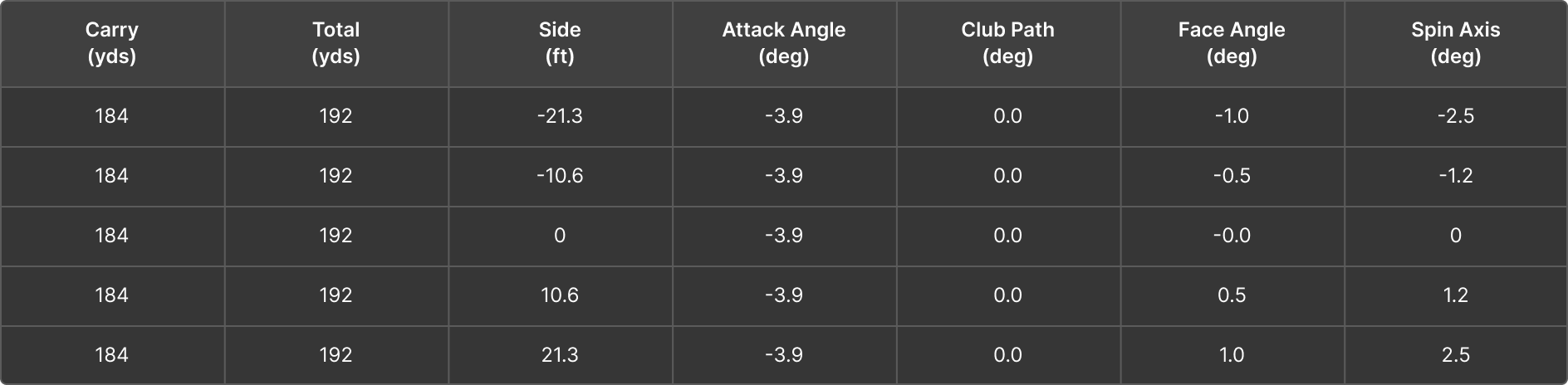Select the -1.2 Spin Axis cell
Screen dimensions: 1568x385
coord(1456,176)
